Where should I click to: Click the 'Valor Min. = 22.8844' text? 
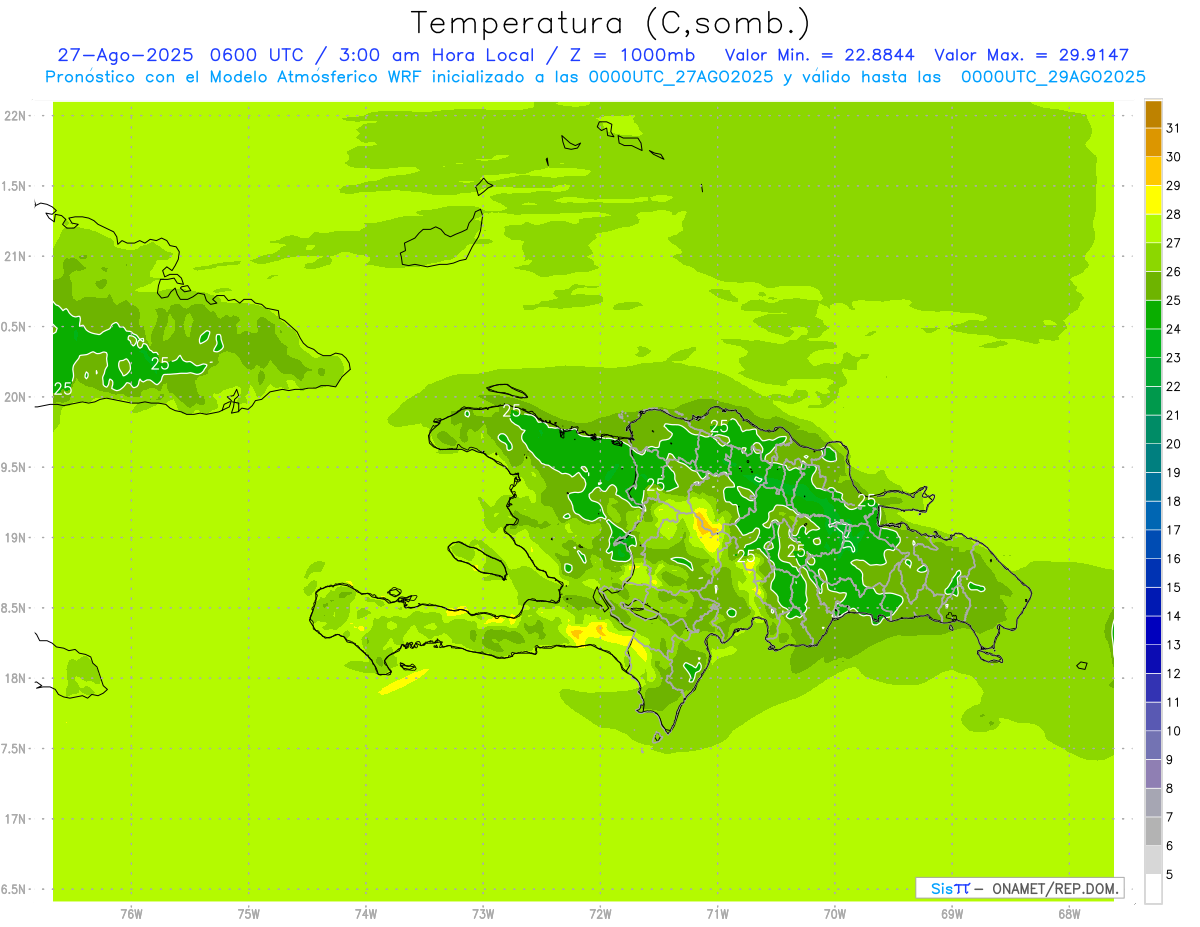point(820,55)
